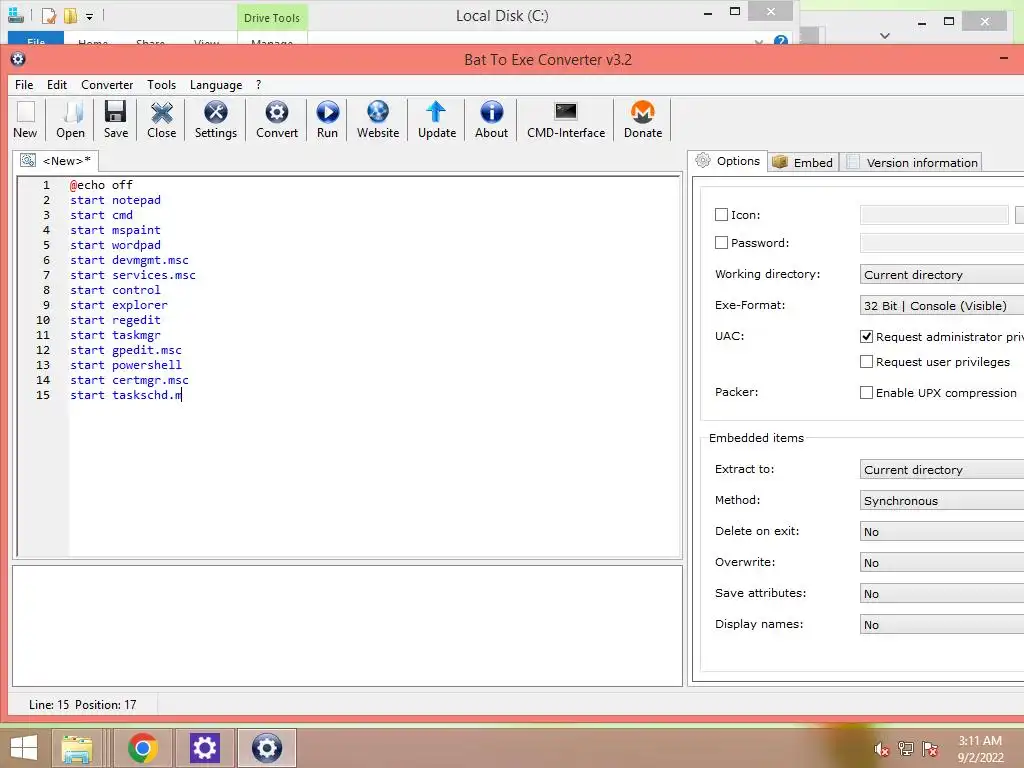Click line 'start taskmgr' in editor
The height and width of the screenshot is (768, 1024).
click(115, 335)
